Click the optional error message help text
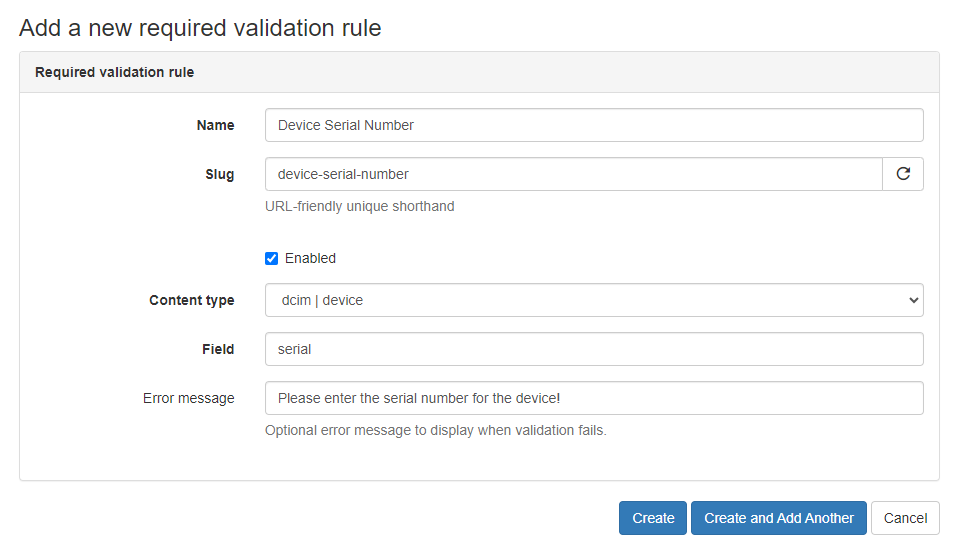Screen dimensions: 960x554 (x=435, y=430)
